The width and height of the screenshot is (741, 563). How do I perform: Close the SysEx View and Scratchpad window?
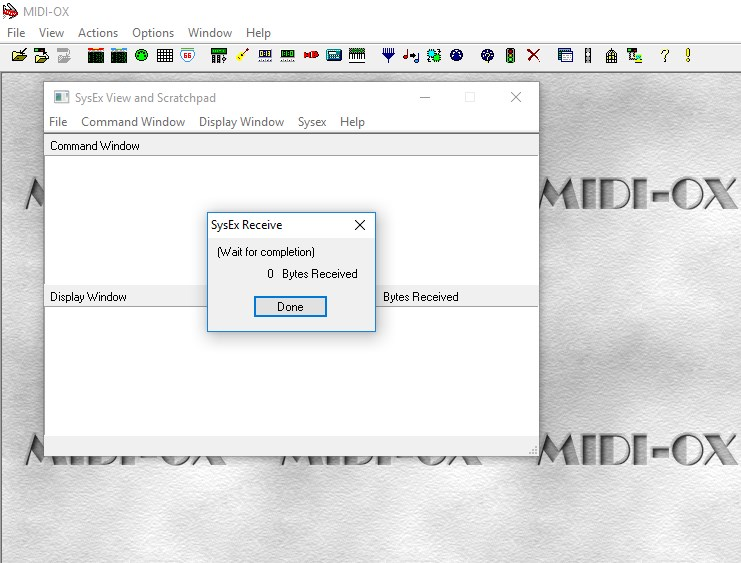click(516, 97)
